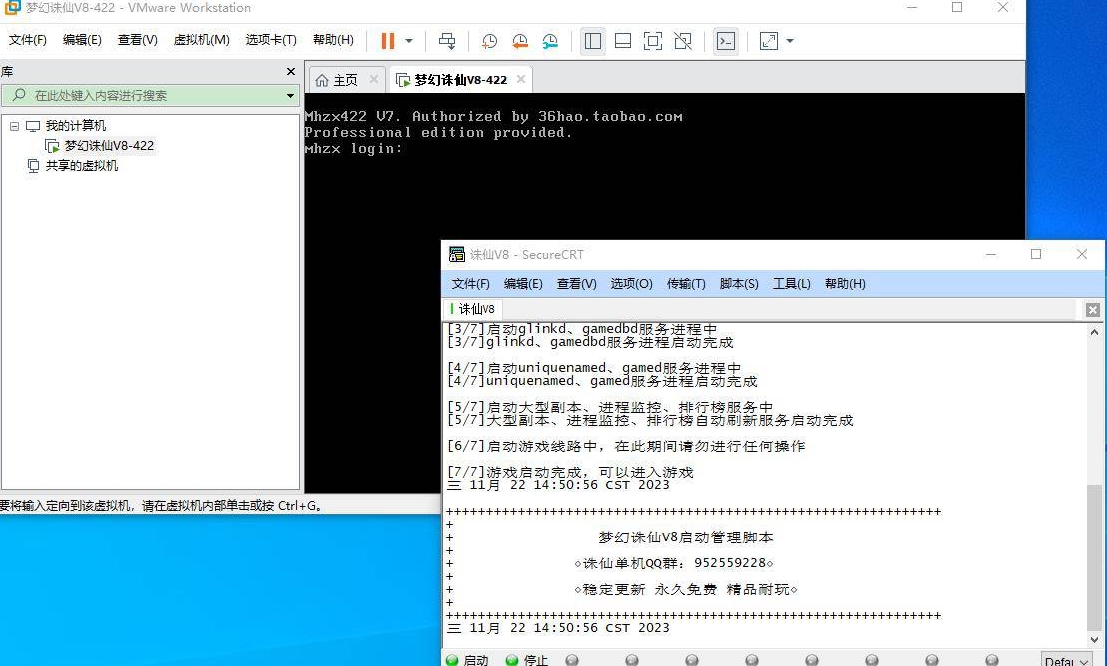Click the 梦幻诛仙V8启动管理脚本 text in terminal

point(686,537)
